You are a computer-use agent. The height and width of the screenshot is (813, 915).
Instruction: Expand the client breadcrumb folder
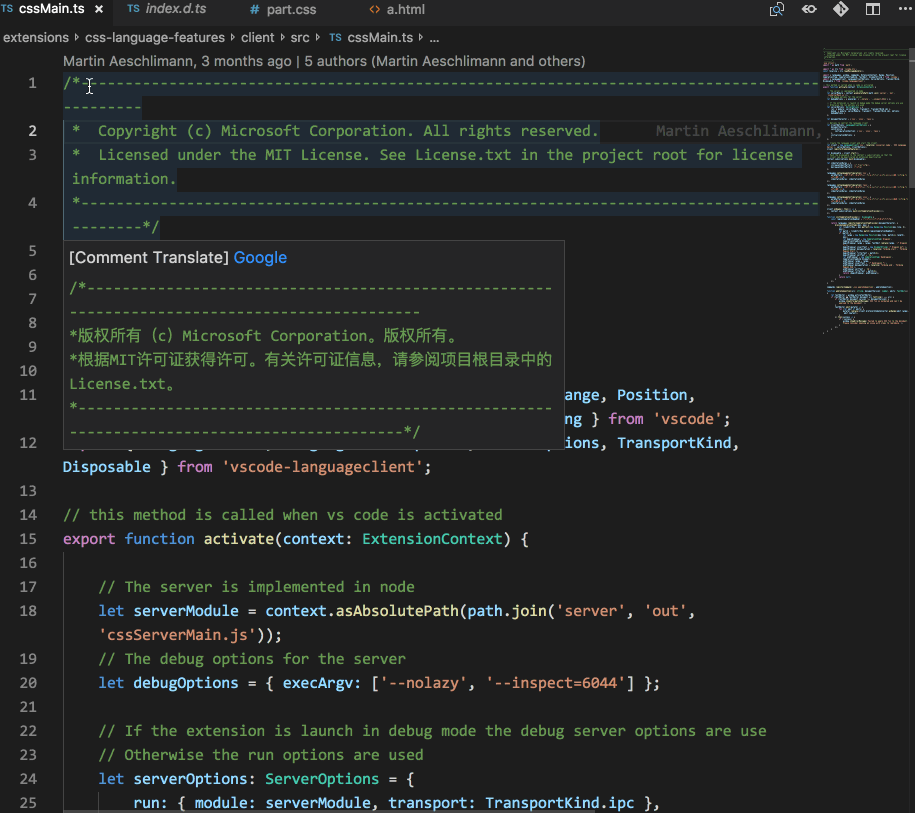pyautogui.click(x=259, y=38)
